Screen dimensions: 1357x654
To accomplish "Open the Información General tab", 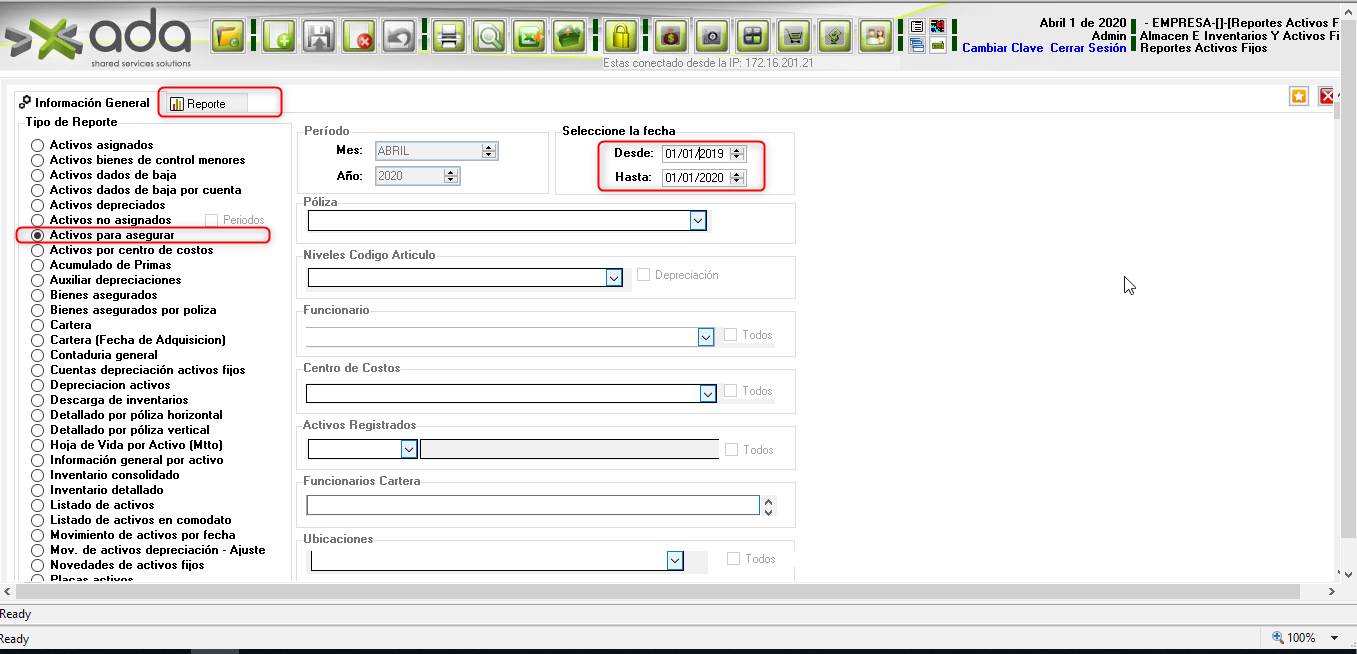I will pyautogui.click(x=84, y=103).
